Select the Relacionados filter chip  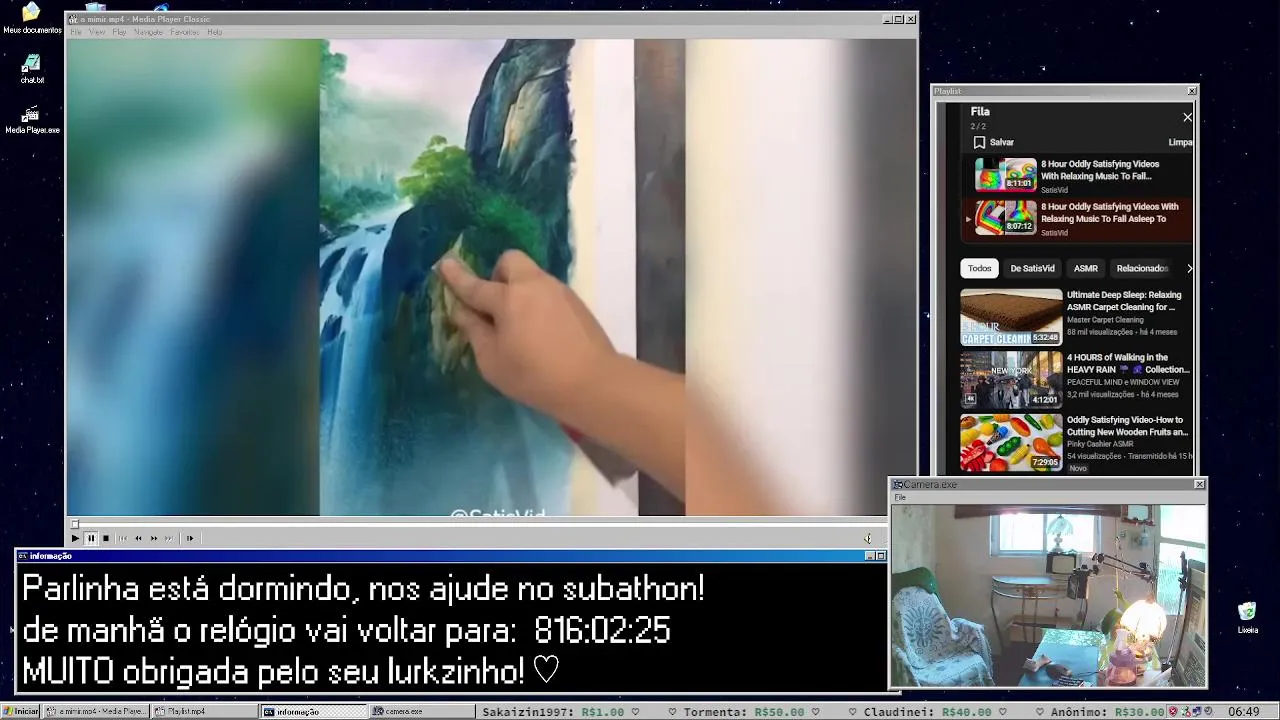coord(1142,268)
